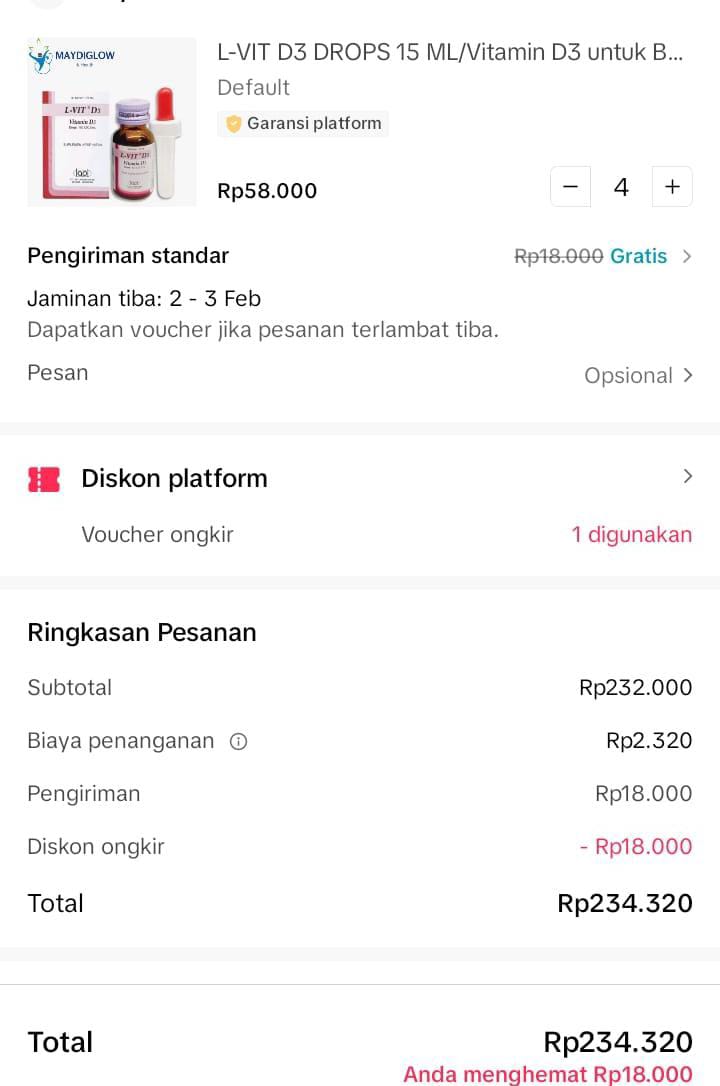Tap the Biaya penanganan info icon
Screen dimensions: 720x1086
238,741
